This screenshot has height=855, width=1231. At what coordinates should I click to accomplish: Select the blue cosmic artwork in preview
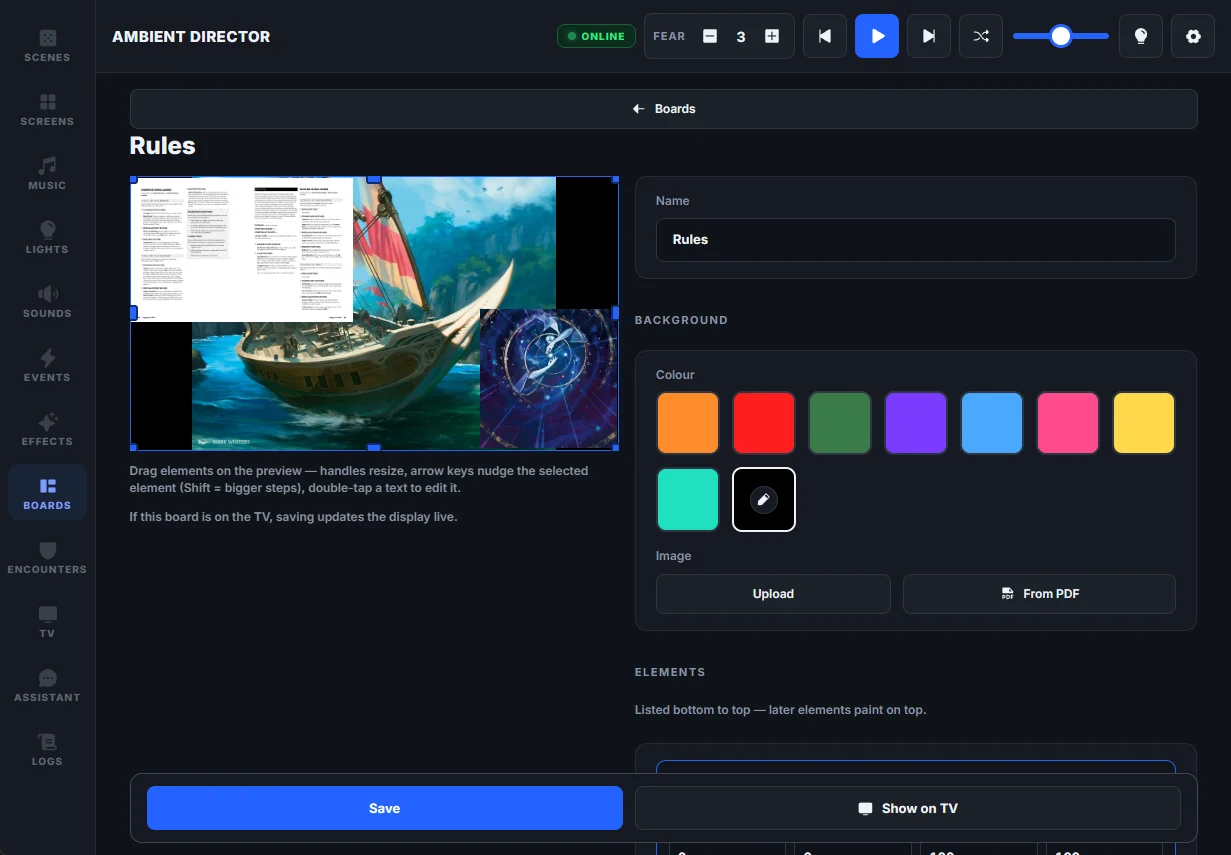[x=549, y=379]
